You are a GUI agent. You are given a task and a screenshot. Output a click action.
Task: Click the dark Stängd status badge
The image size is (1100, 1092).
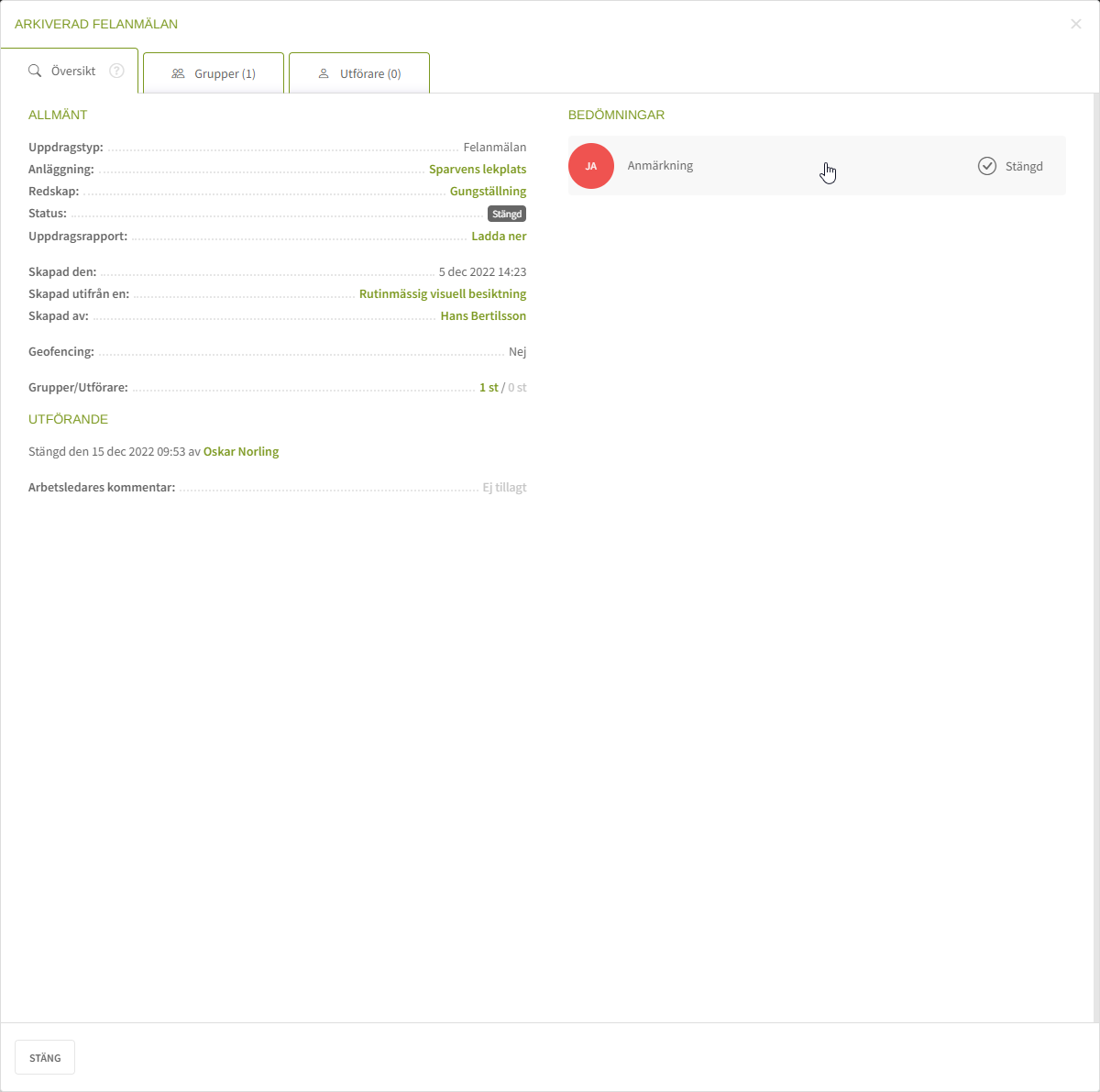pos(507,214)
